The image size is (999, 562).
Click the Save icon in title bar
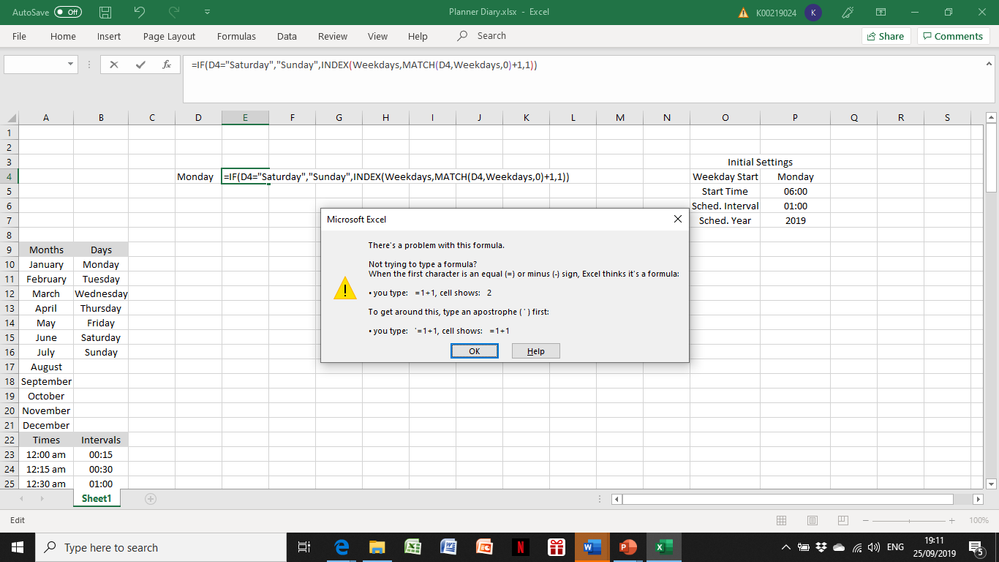(x=105, y=12)
